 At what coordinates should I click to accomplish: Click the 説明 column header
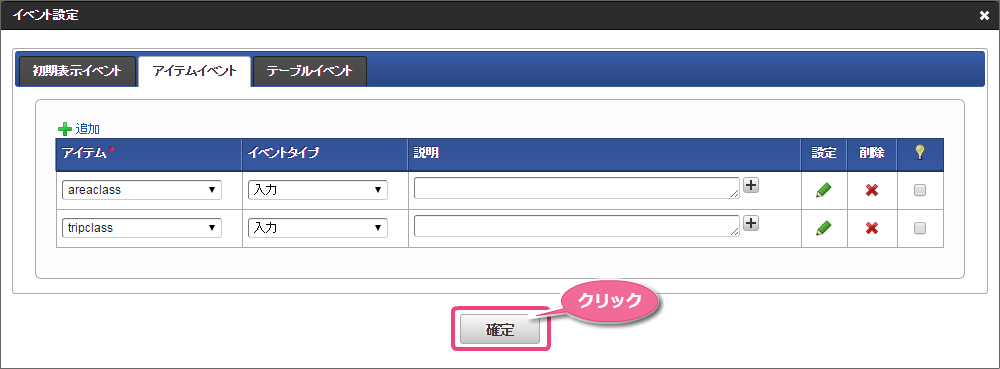click(x=605, y=154)
